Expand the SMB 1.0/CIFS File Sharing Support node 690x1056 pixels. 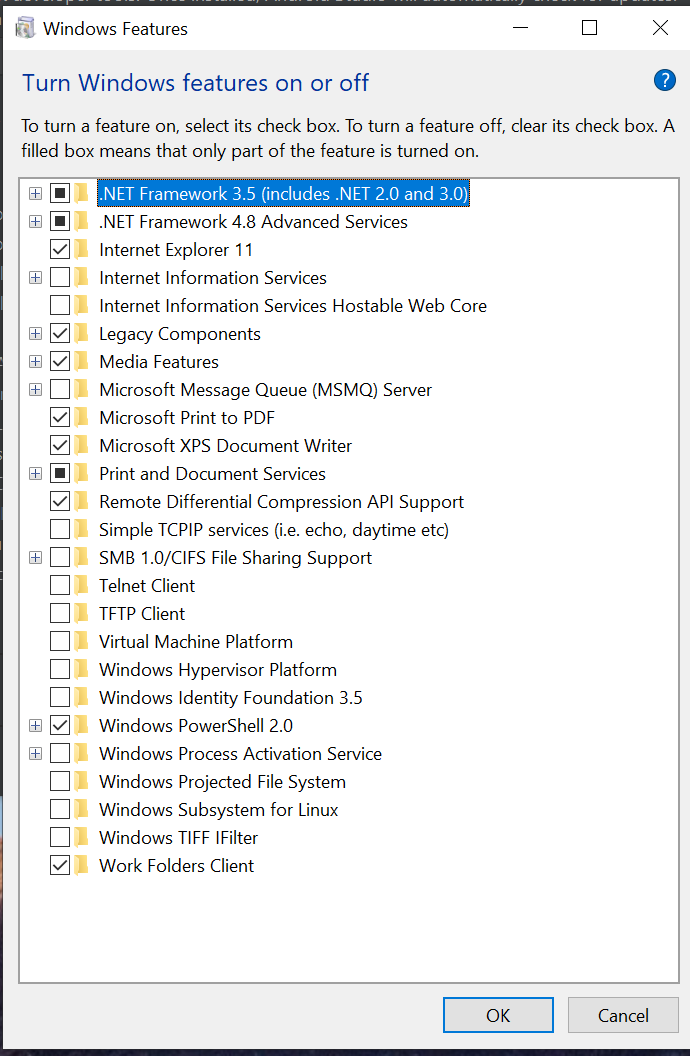pyautogui.click(x=36, y=558)
